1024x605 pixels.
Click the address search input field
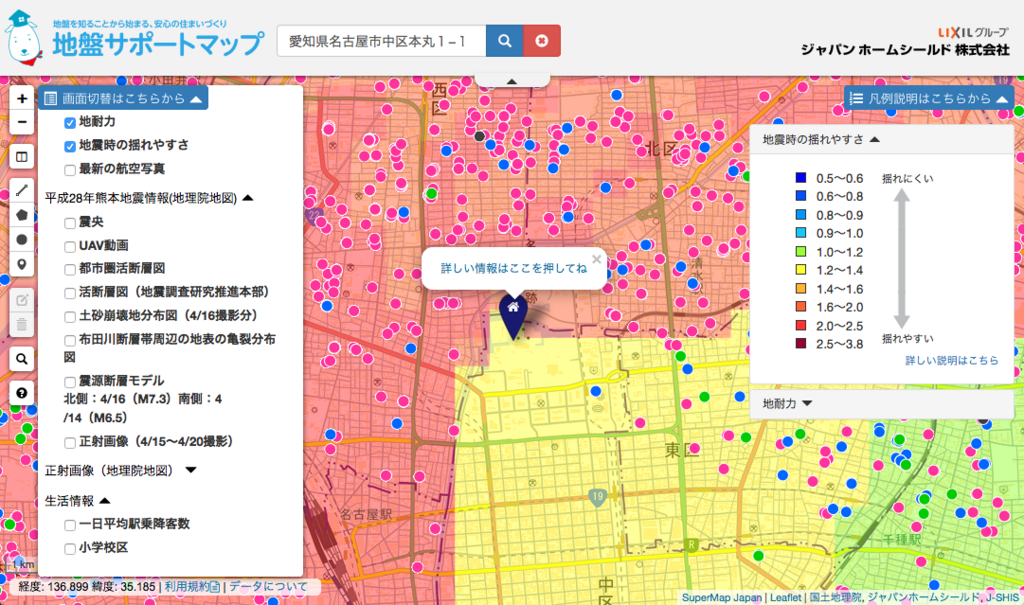click(x=381, y=41)
